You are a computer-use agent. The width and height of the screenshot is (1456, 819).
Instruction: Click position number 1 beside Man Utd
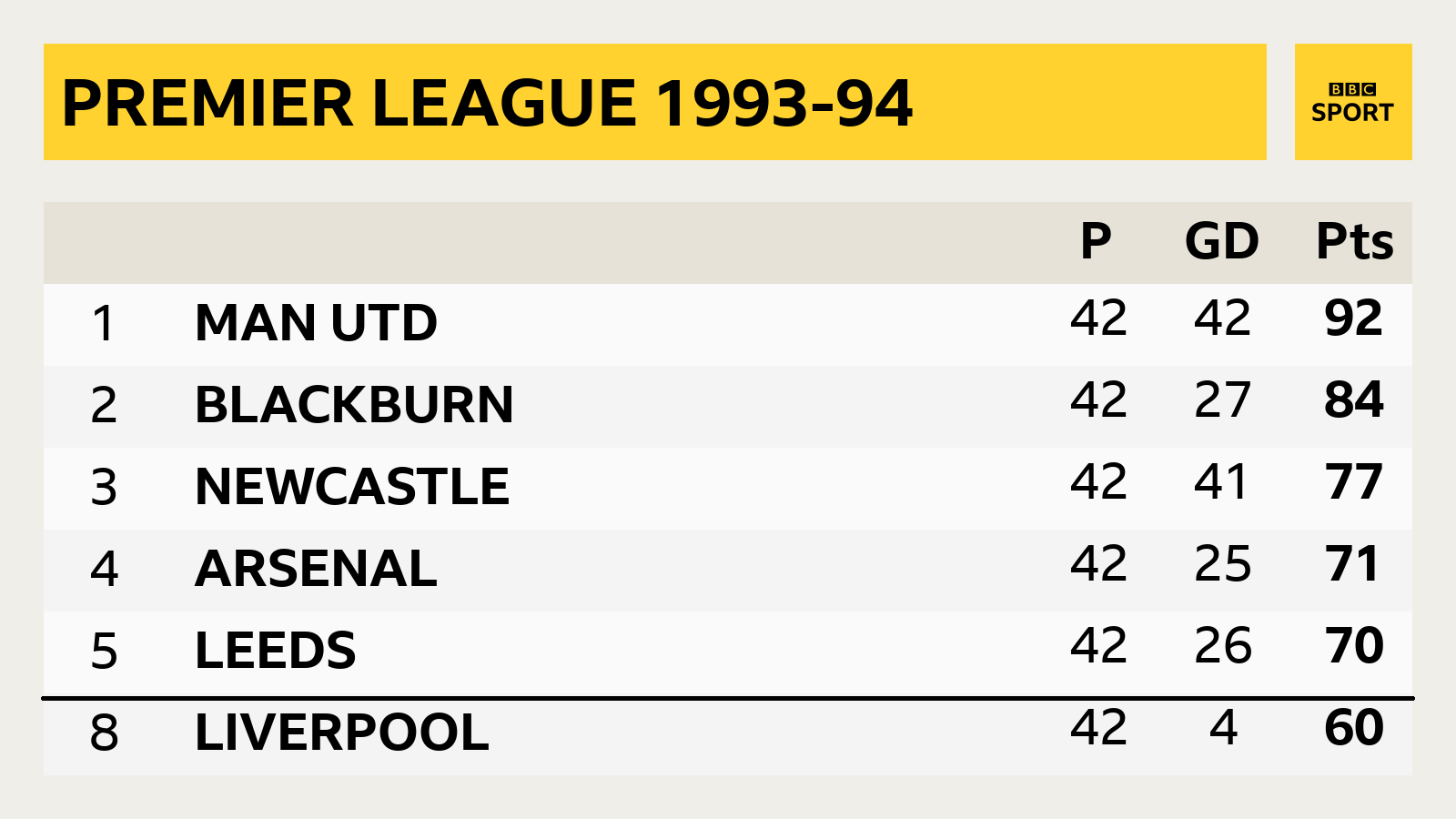[x=104, y=324]
